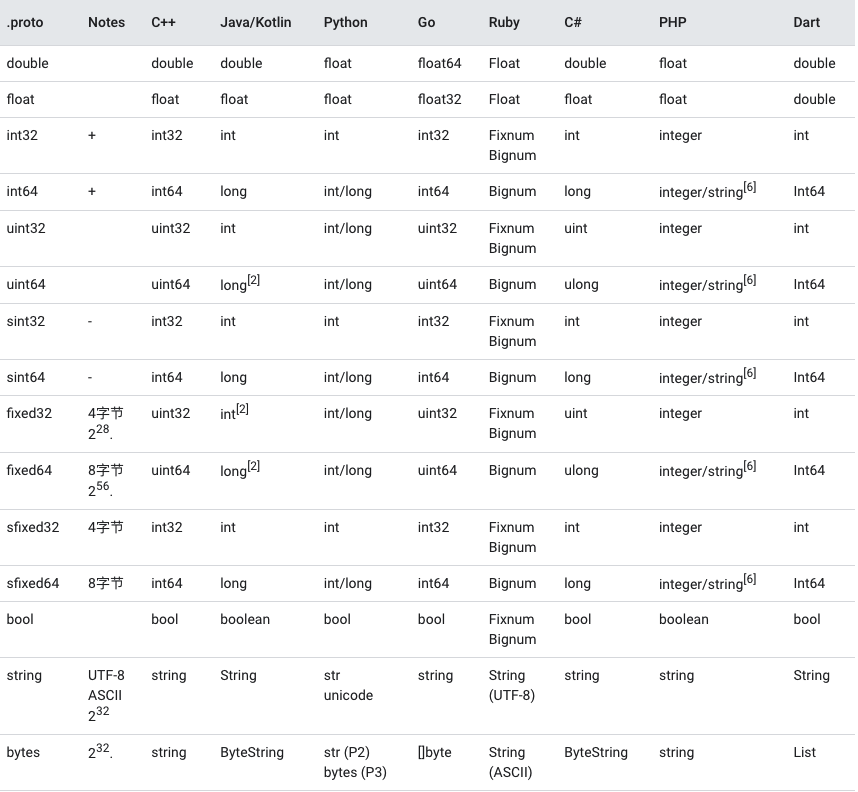Click the Java/Kotlin column header
858x792 pixels.
point(256,22)
